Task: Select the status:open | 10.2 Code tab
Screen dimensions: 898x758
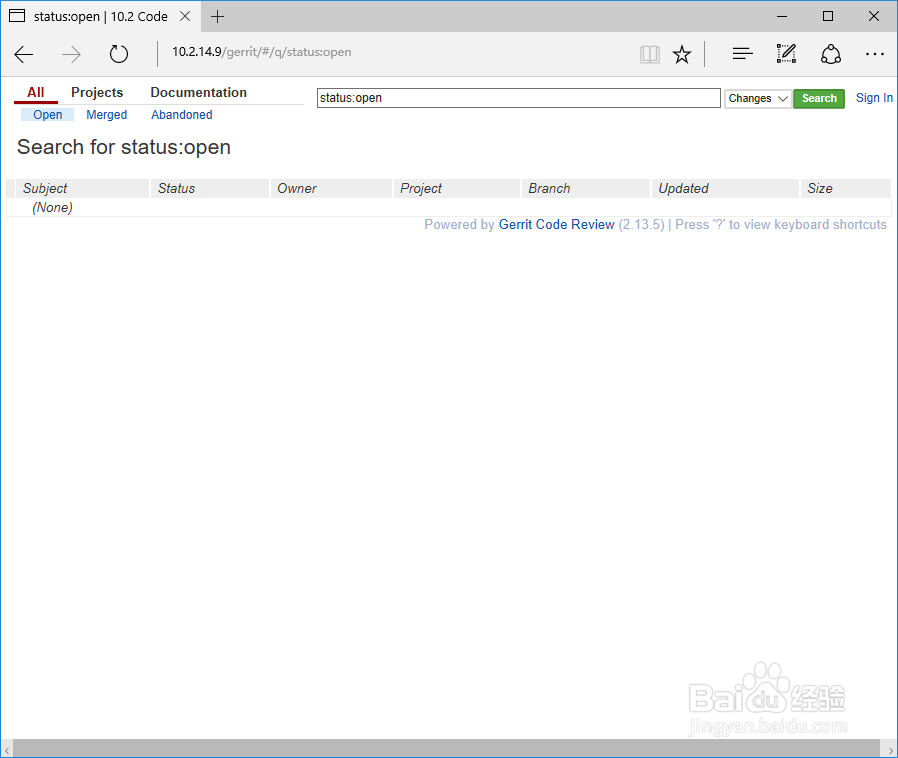Action: [x=100, y=17]
